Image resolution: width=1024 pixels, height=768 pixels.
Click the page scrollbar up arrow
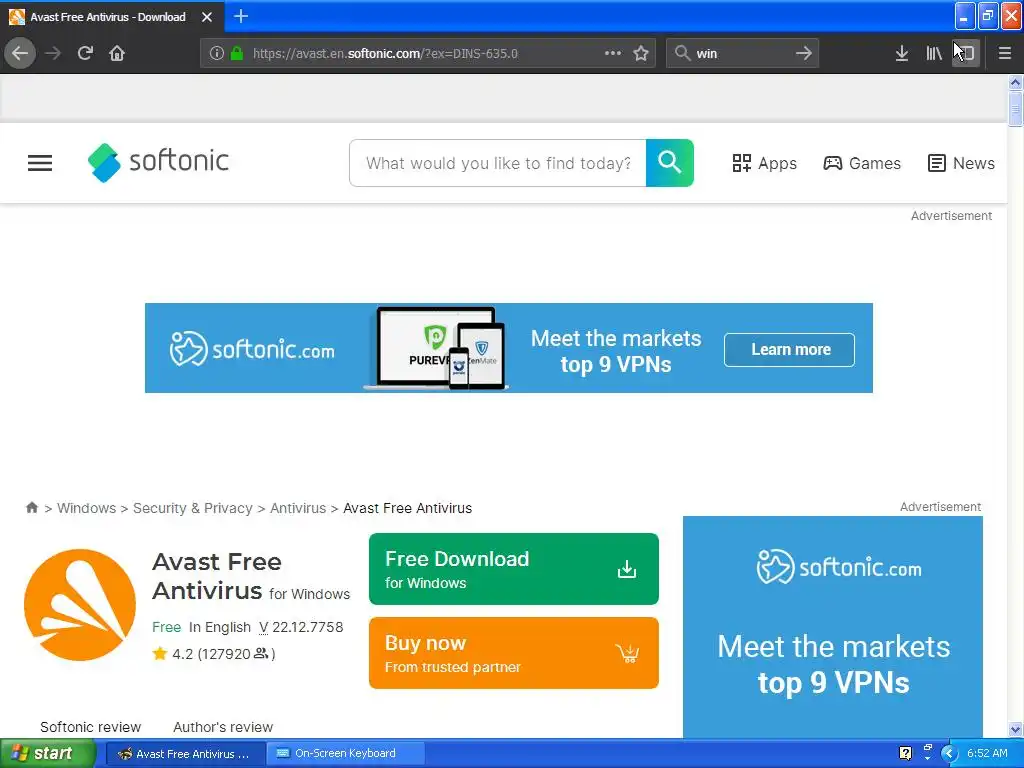click(x=1015, y=82)
